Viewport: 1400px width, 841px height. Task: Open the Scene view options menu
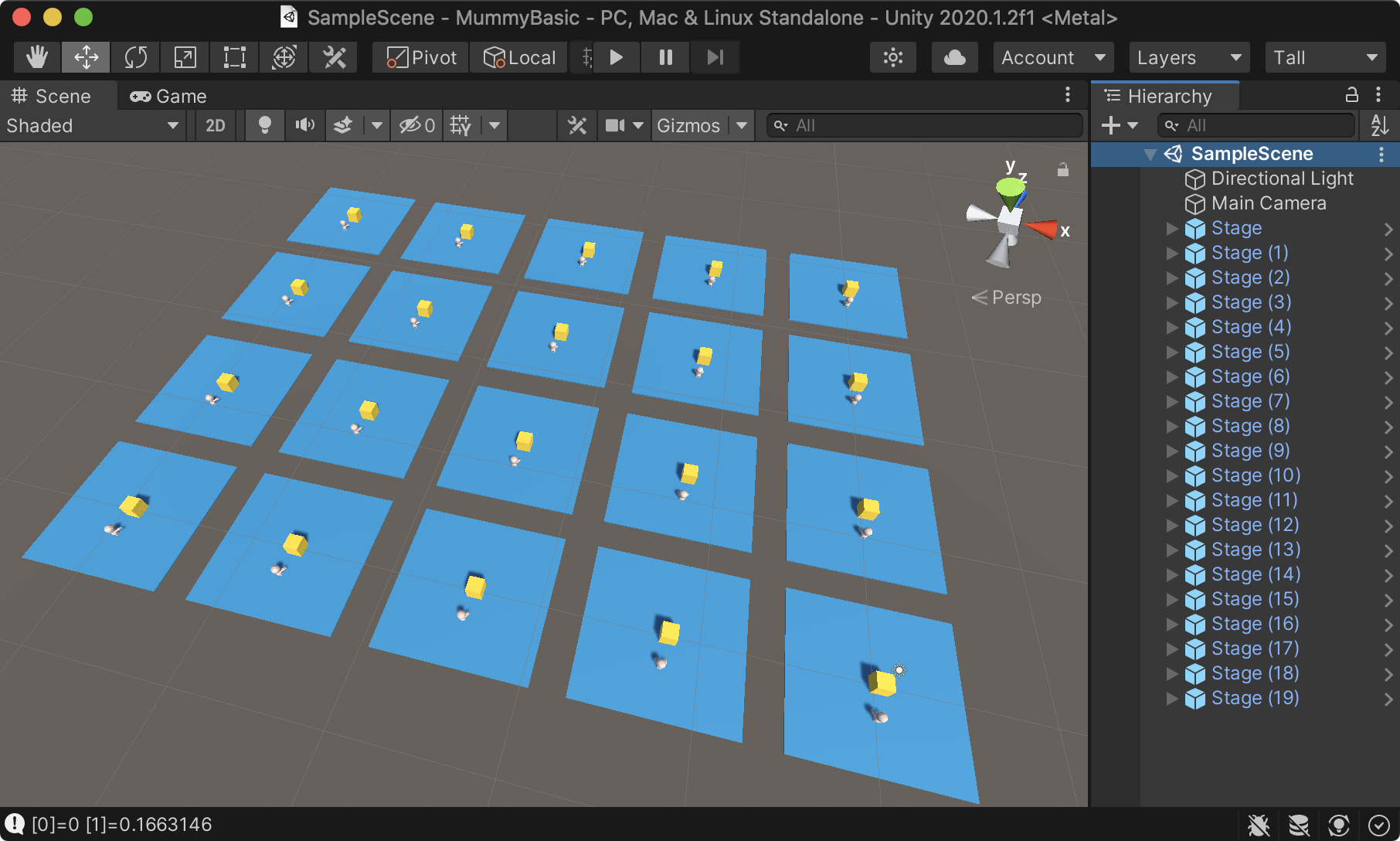1068,94
